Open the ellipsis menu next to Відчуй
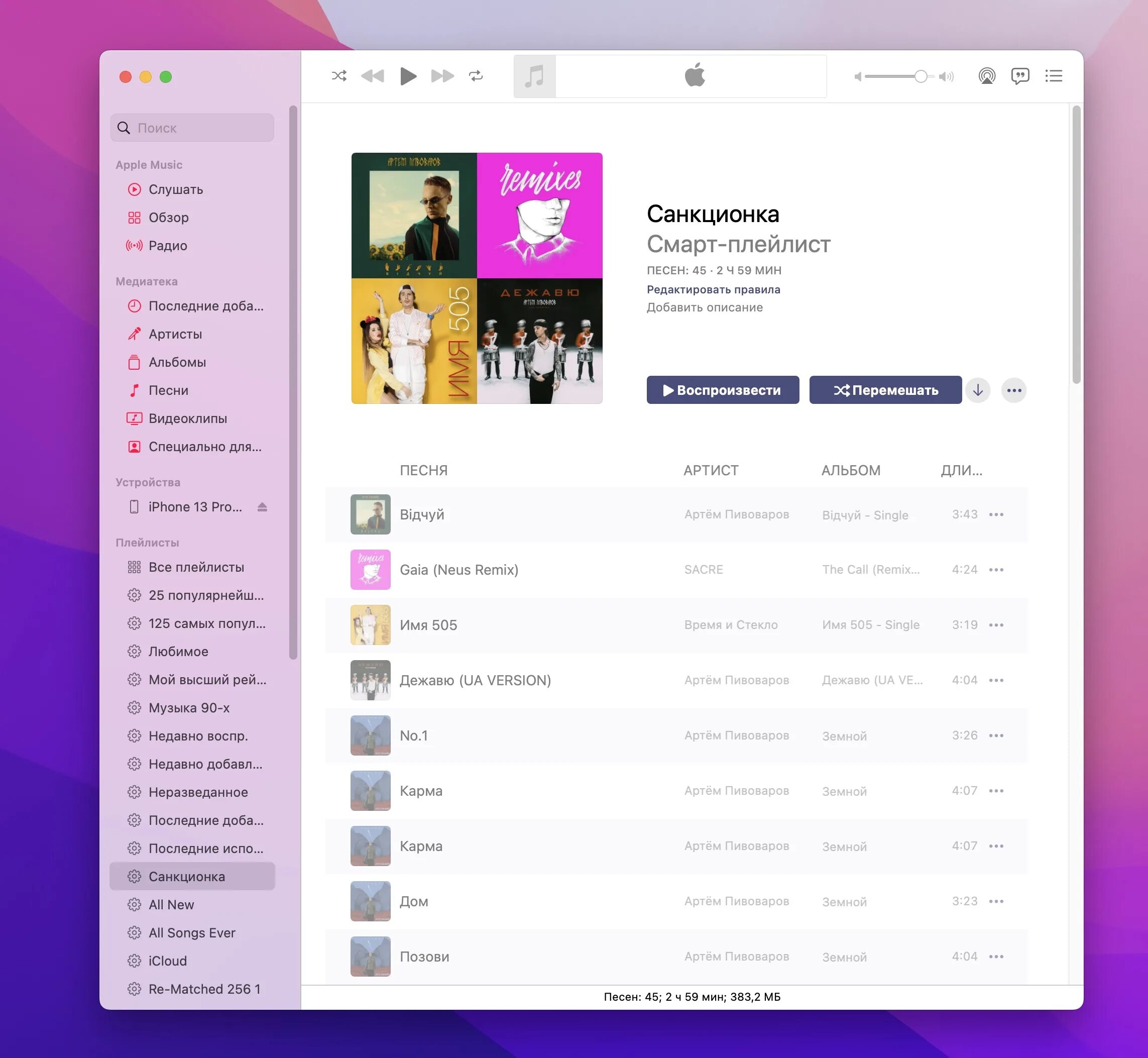Screen dimensions: 1148x1058 pyautogui.click(x=996, y=514)
